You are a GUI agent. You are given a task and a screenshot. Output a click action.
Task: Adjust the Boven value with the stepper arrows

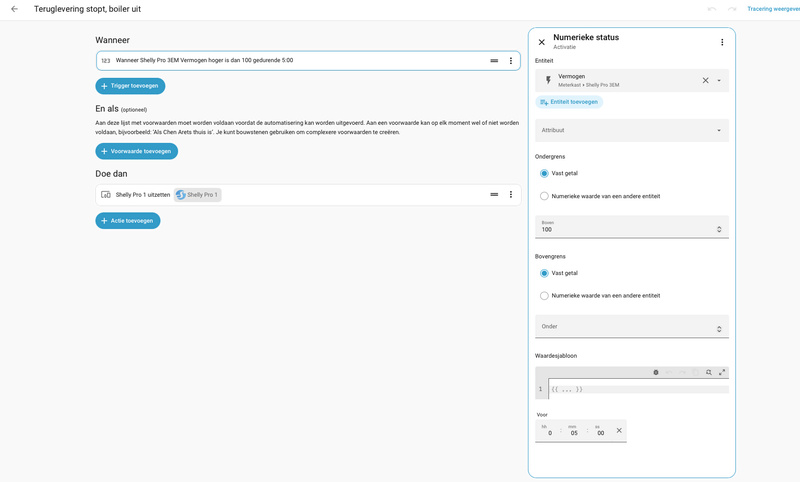pyautogui.click(x=719, y=230)
